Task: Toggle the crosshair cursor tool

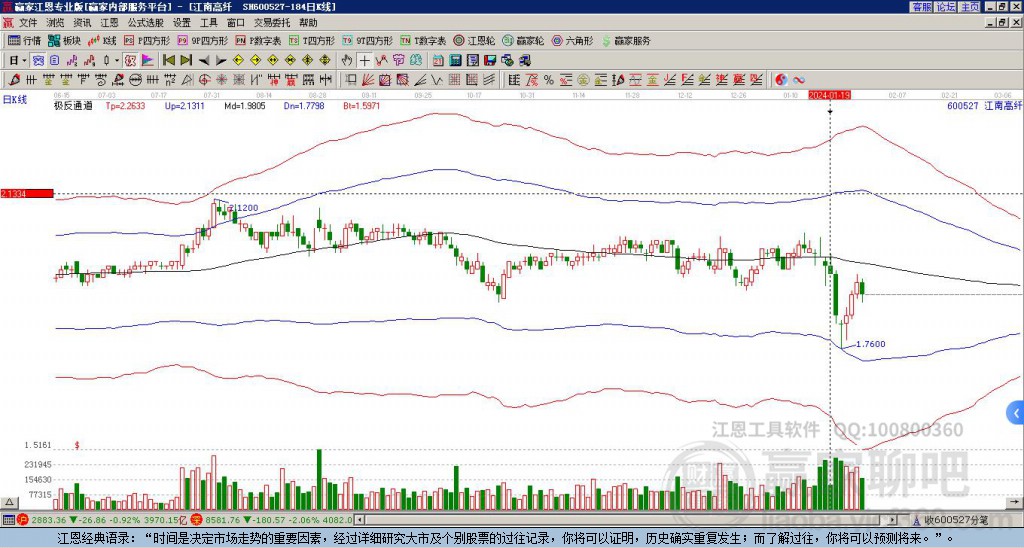Action: 364,60
